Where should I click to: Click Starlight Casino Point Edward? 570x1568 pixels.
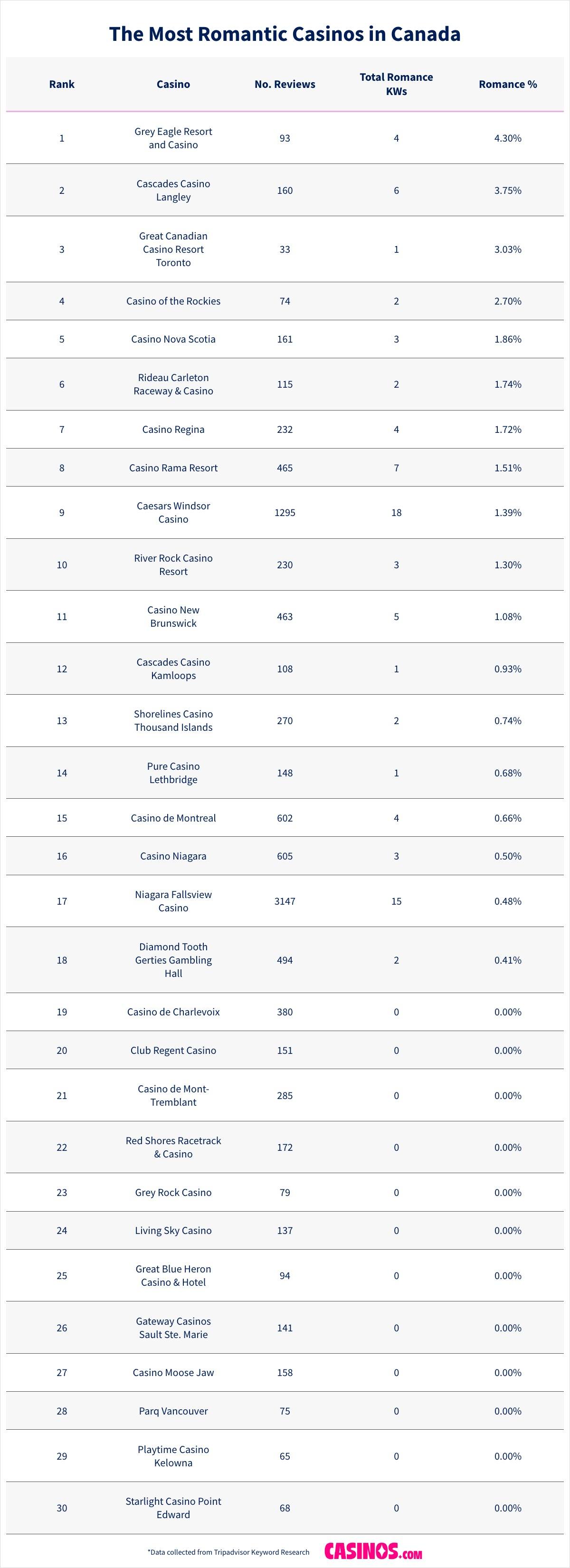click(x=173, y=1508)
